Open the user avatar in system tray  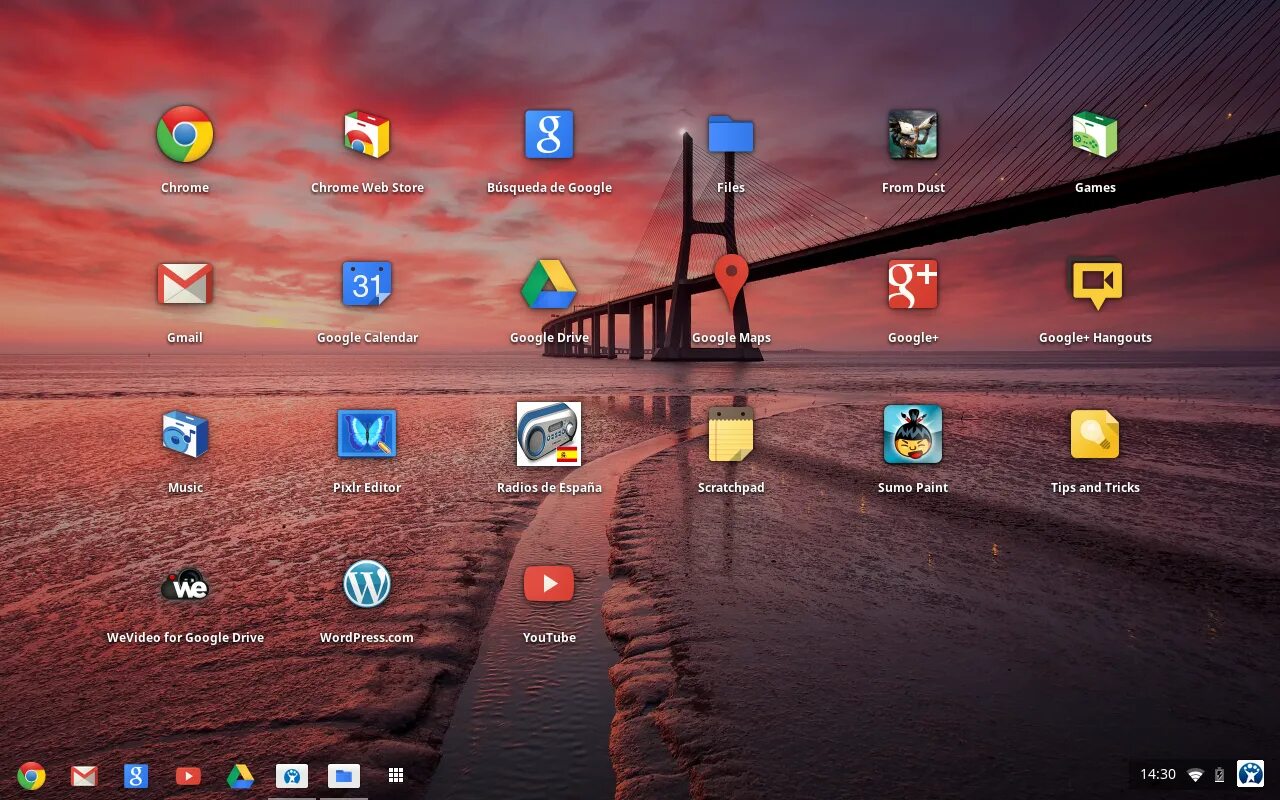coord(1250,774)
